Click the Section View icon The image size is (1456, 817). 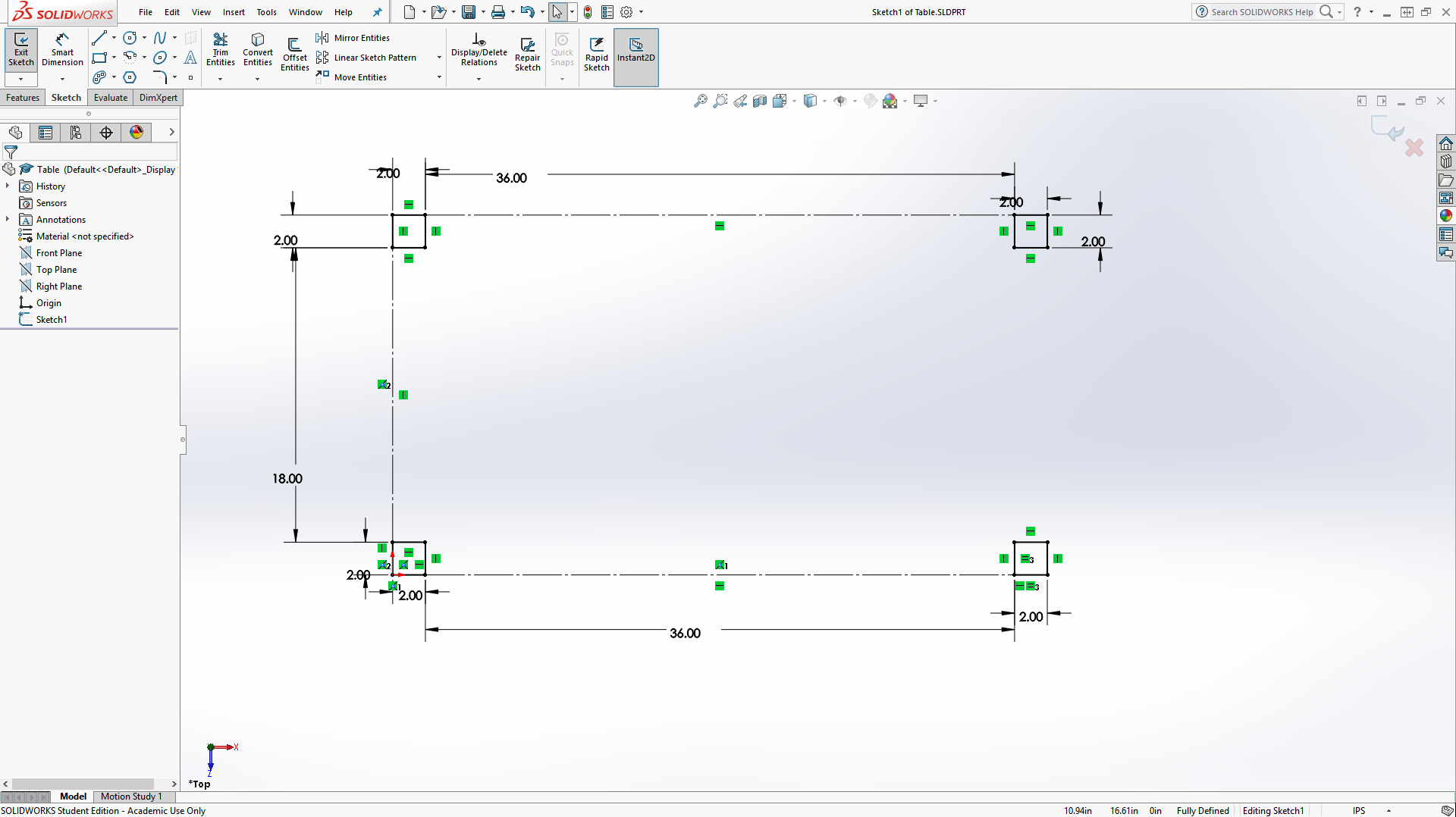point(759,101)
